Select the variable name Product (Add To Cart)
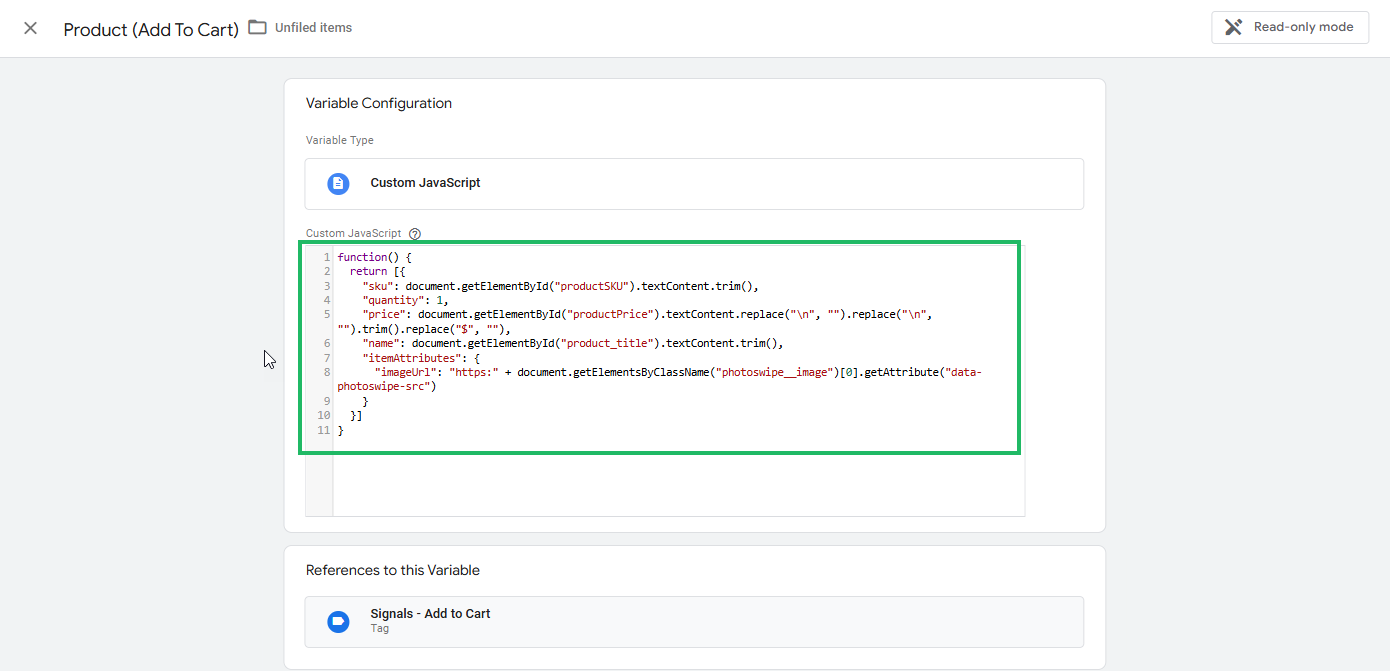This screenshot has height=671, width=1390. [151, 29]
